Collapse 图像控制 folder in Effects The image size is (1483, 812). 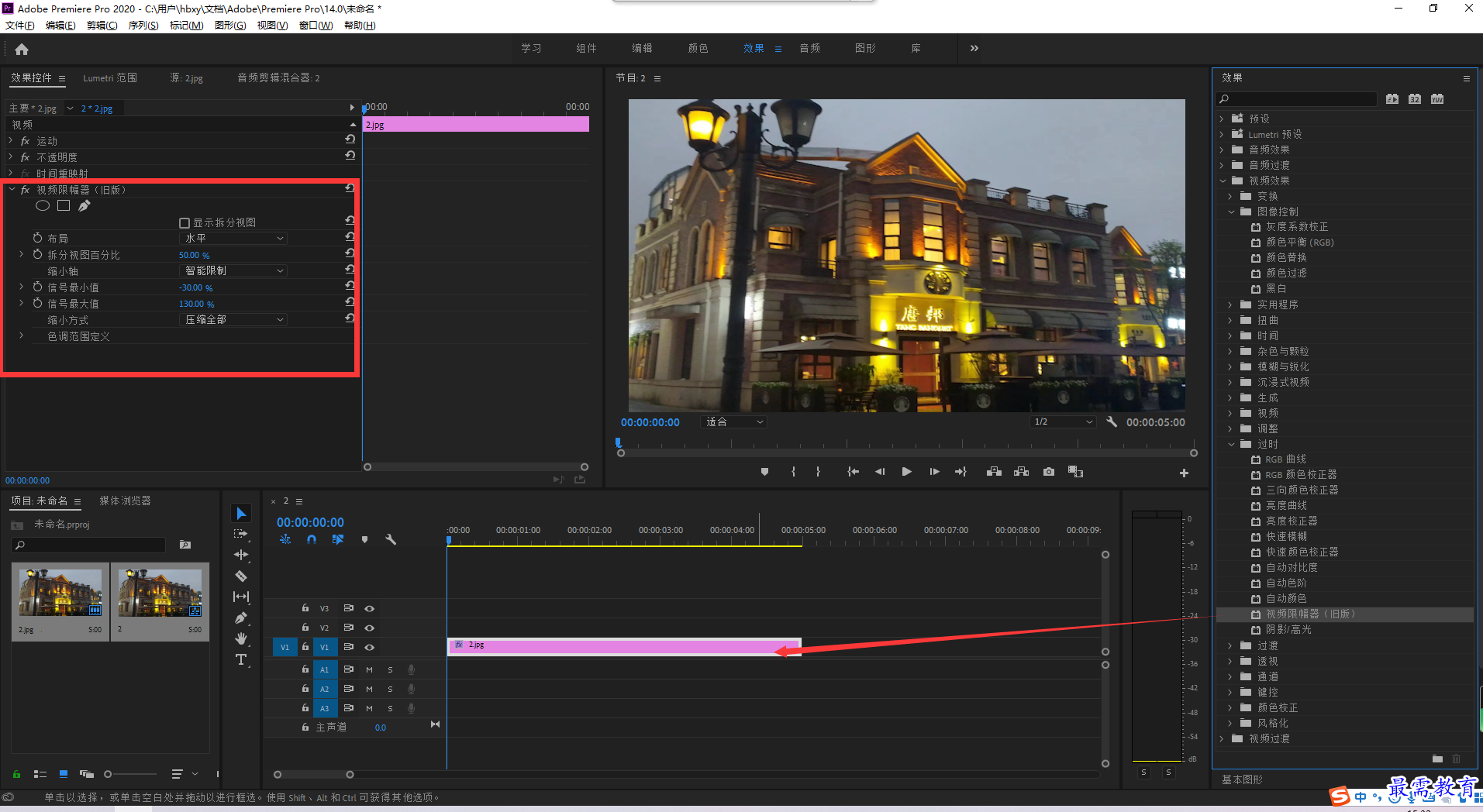click(x=1231, y=212)
